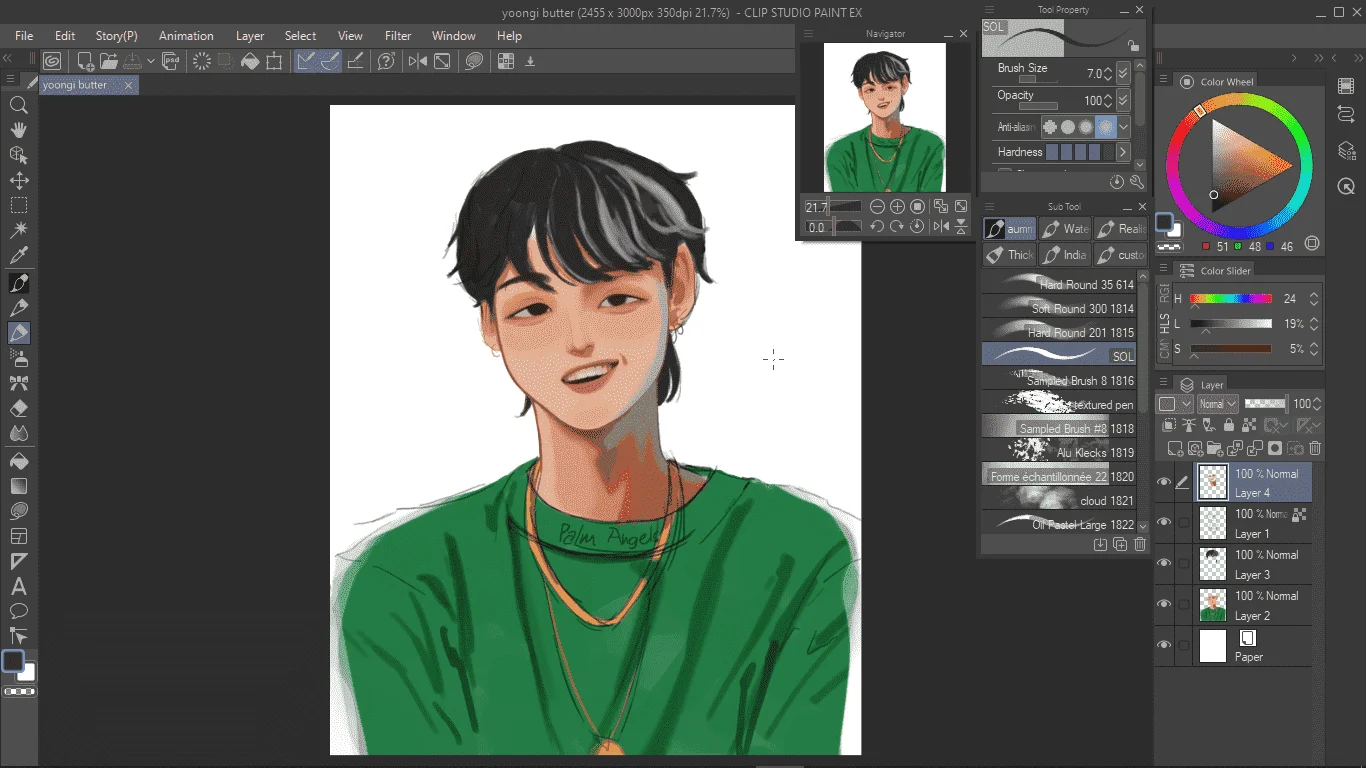Open the Normal blending mode dropdown
Image resolution: width=1366 pixels, height=768 pixels.
pos(1218,404)
